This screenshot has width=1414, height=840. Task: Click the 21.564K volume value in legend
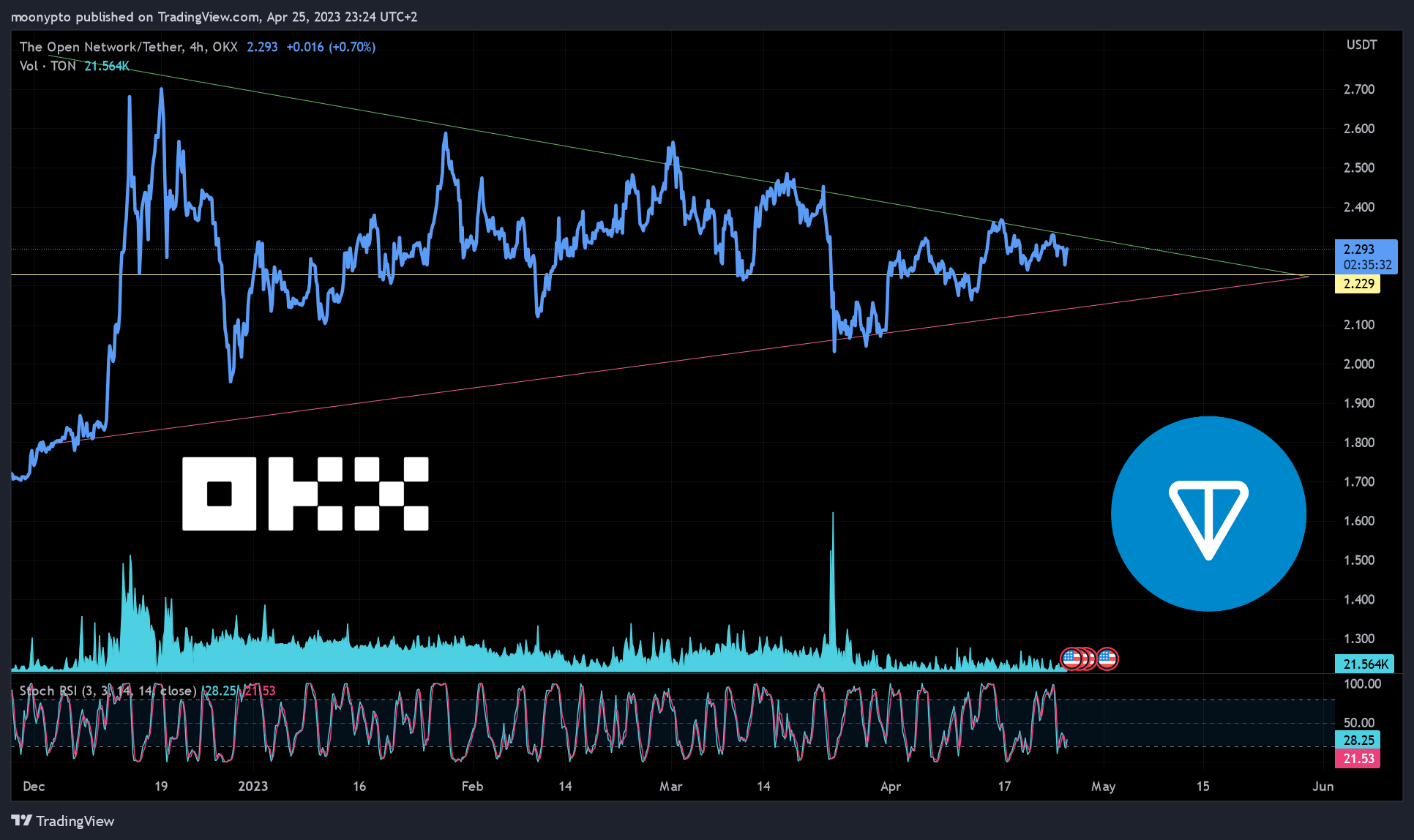click(107, 66)
